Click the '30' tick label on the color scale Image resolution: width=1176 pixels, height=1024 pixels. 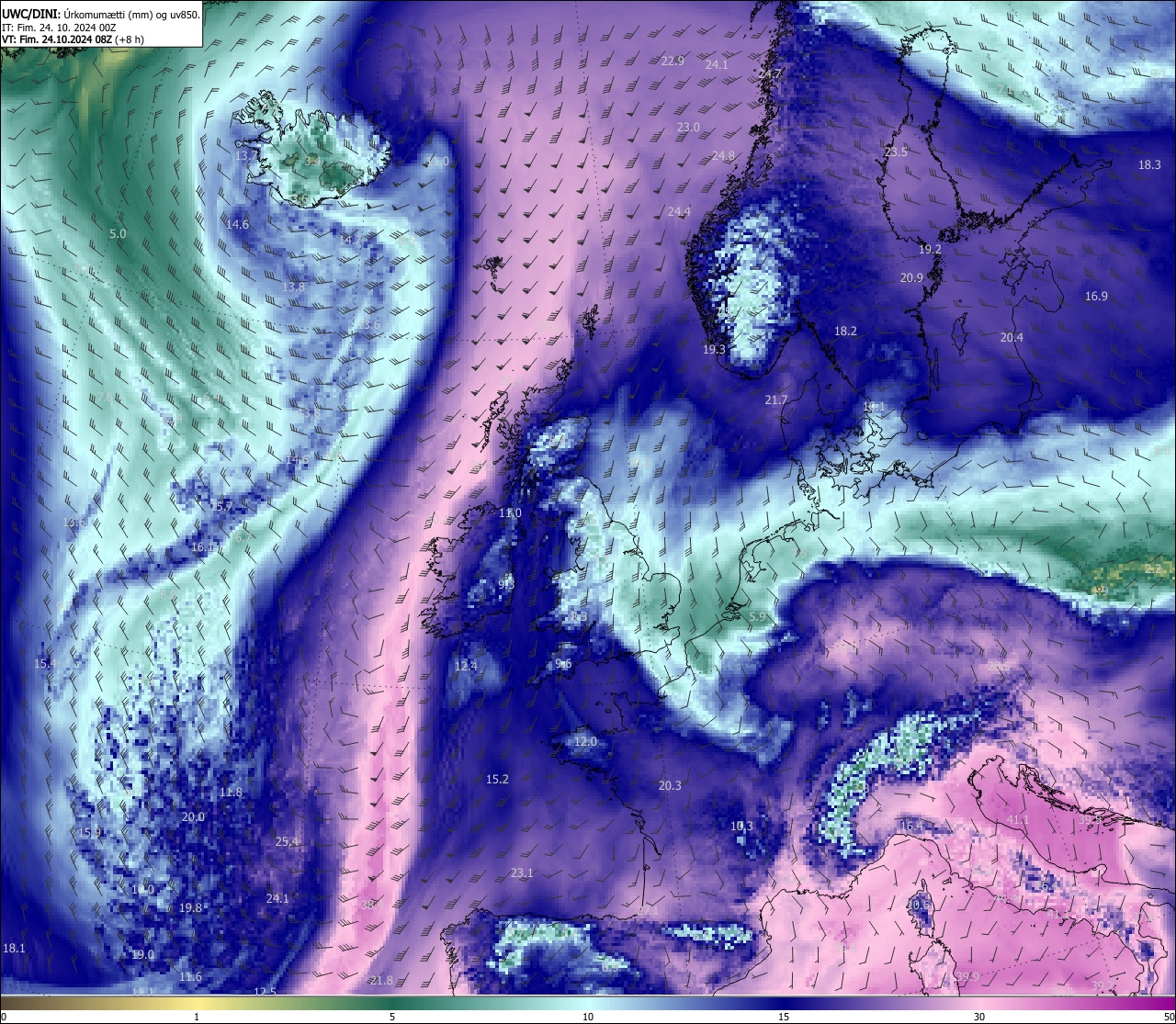click(x=979, y=1017)
